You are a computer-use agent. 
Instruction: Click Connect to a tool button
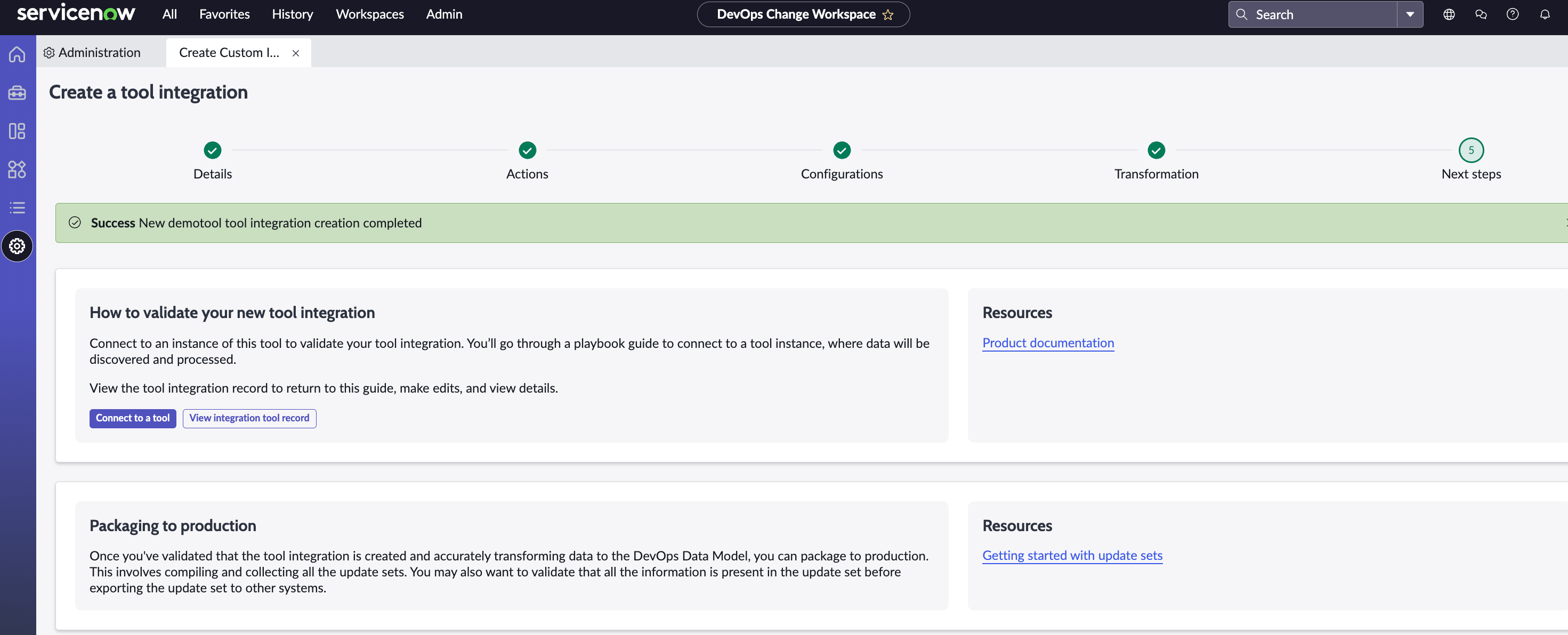[x=133, y=418]
